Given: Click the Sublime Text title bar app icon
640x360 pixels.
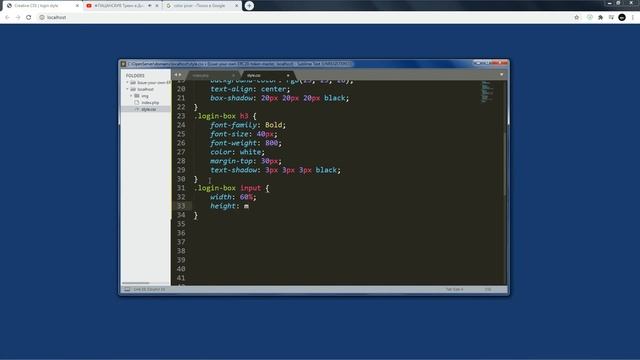Looking at the screenshot, I should coord(123,64).
